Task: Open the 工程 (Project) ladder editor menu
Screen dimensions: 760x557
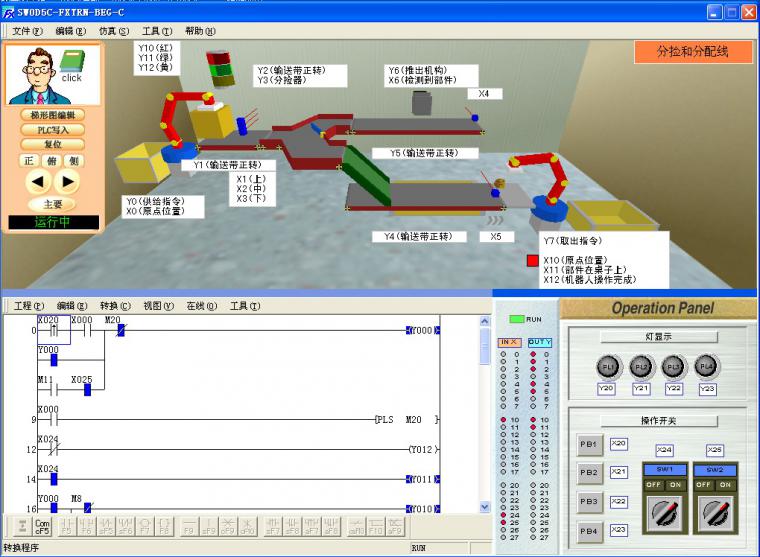Action: tap(29, 306)
